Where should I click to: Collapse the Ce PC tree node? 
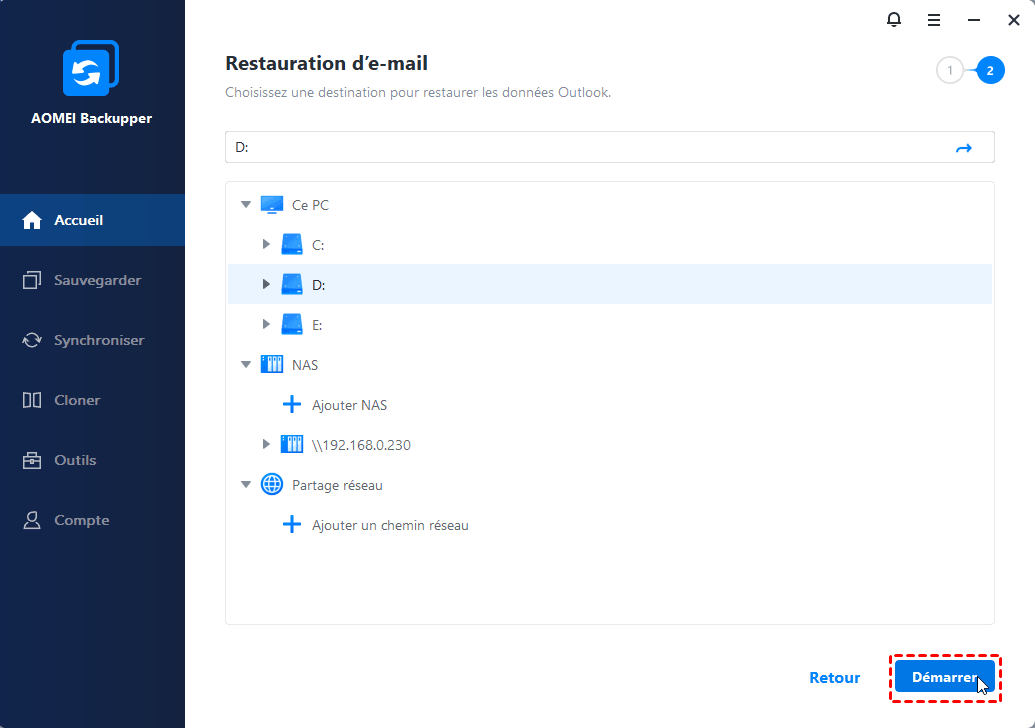246,205
